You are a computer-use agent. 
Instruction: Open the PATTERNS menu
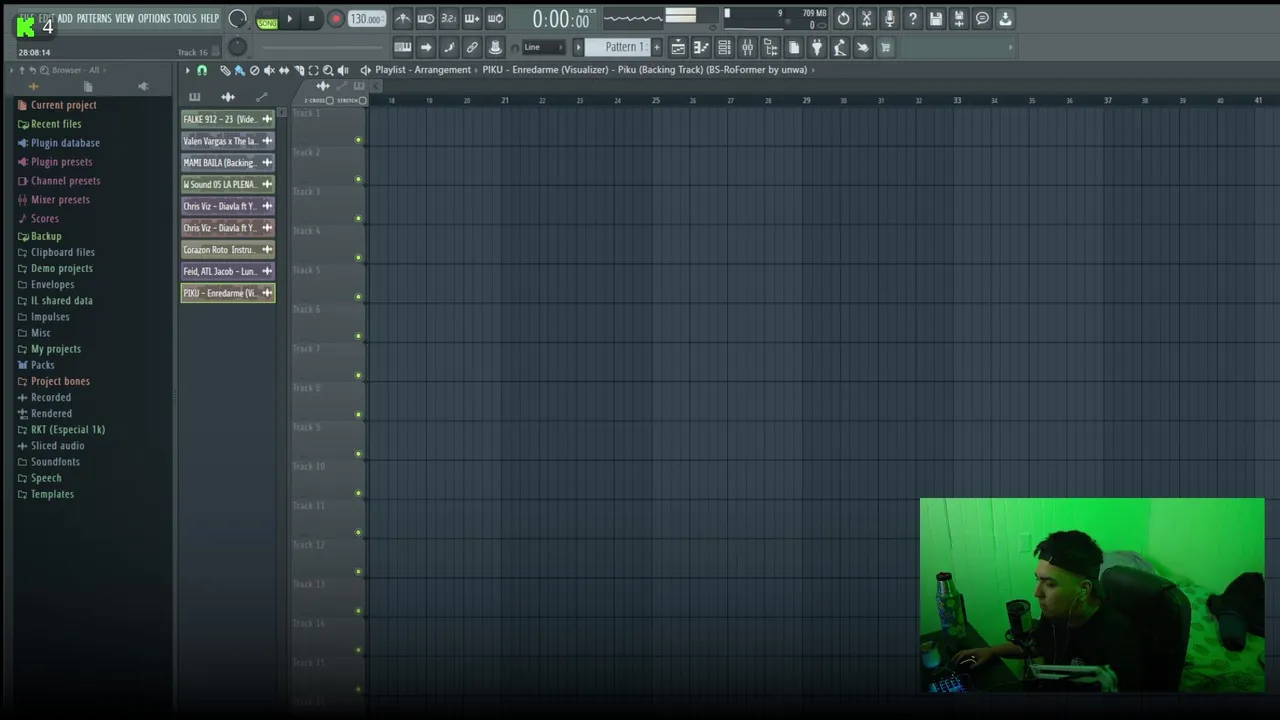[x=94, y=19]
